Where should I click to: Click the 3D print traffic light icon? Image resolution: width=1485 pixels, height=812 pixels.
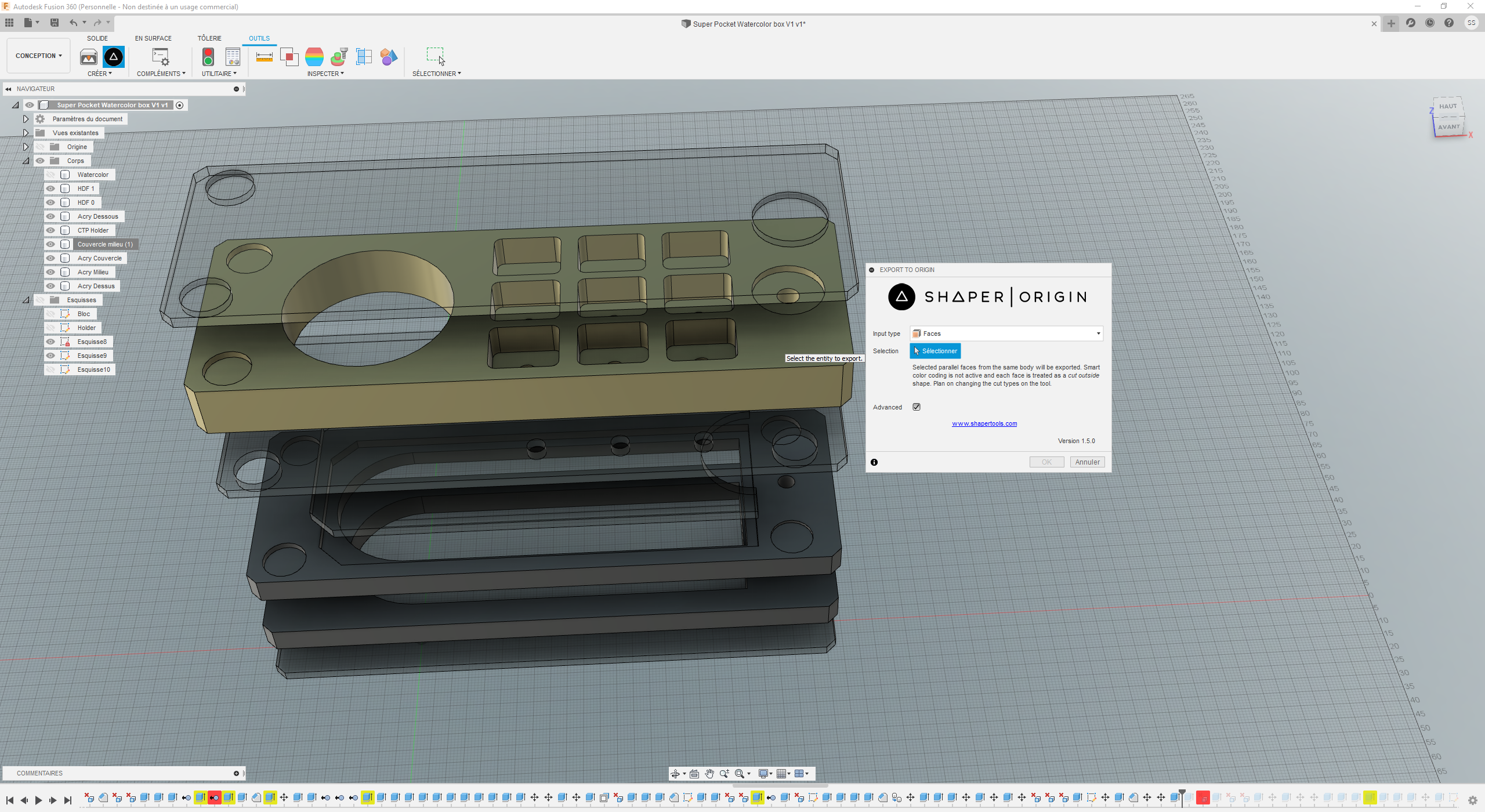208,57
